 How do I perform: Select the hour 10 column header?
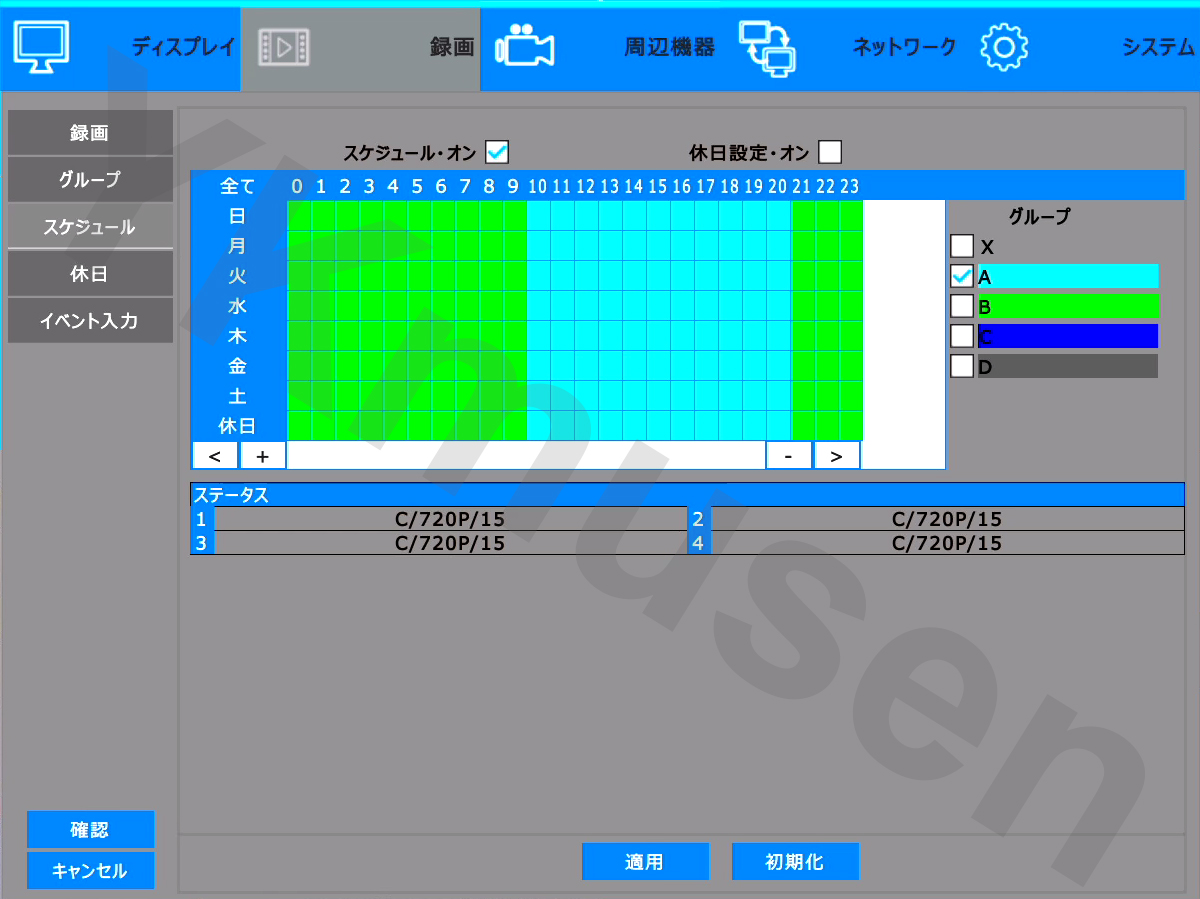(x=538, y=186)
